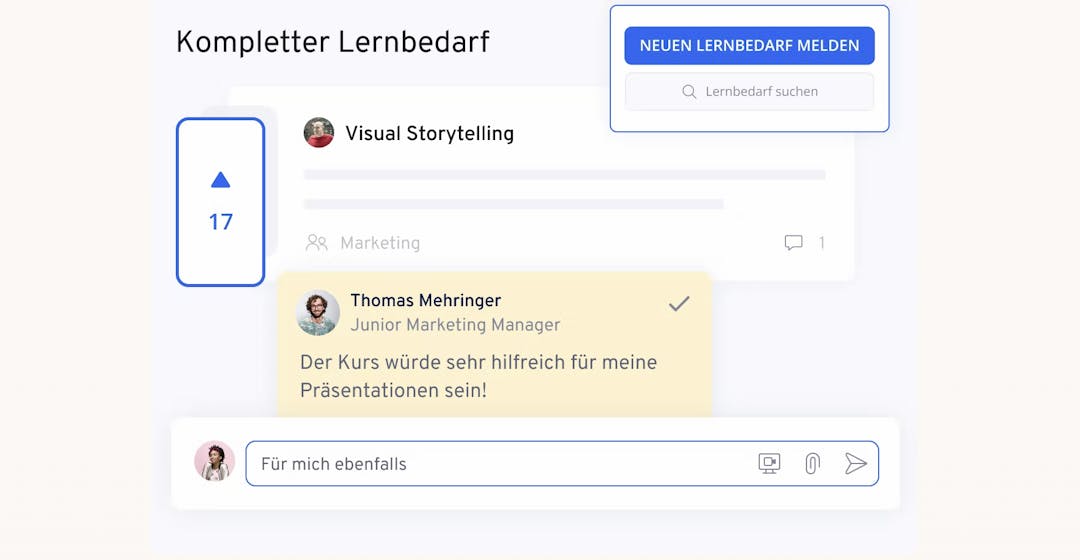Open the Visual Storytelling entry title
This screenshot has width=1080, height=560.
click(x=430, y=133)
